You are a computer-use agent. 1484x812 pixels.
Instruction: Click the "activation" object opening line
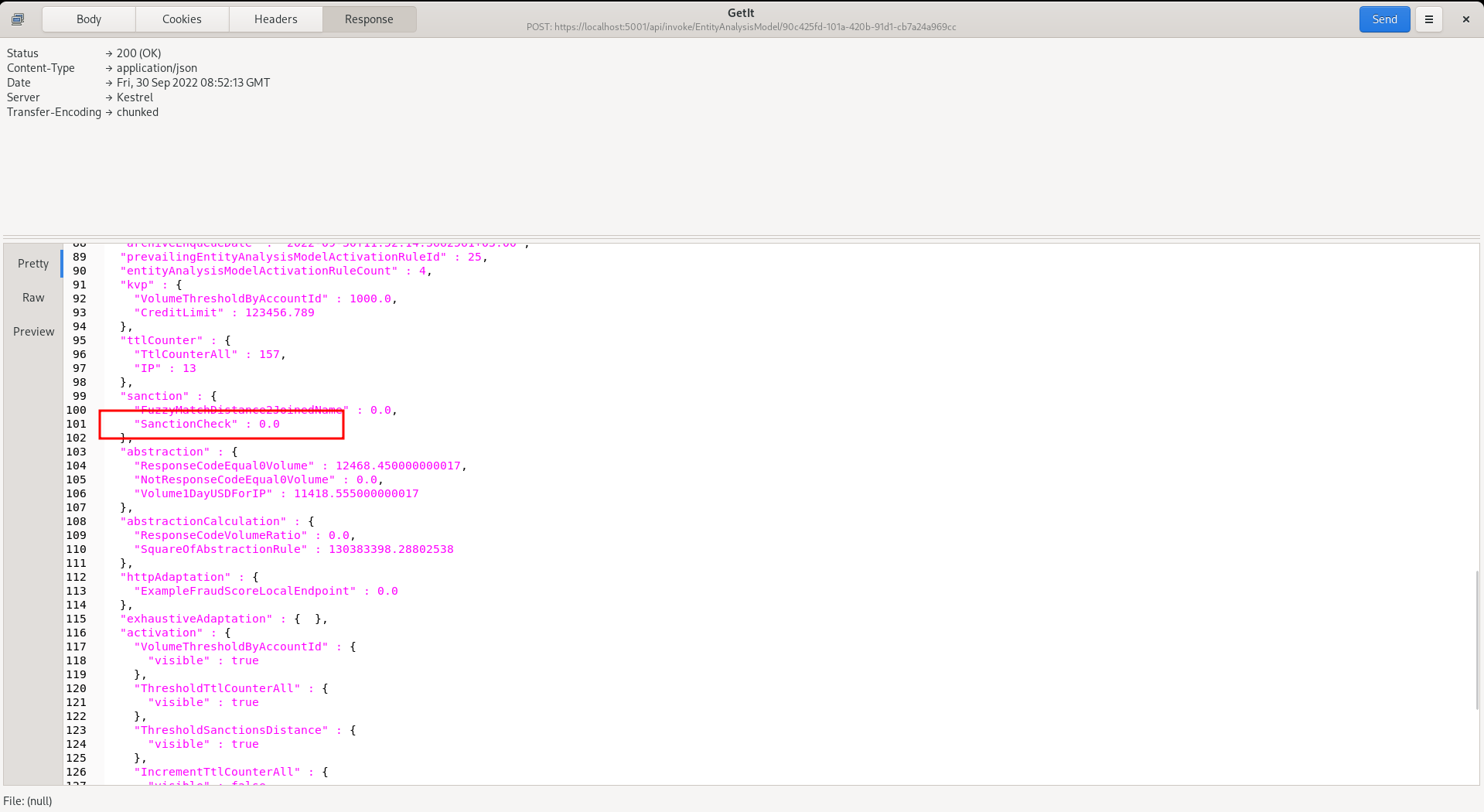pos(176,633)
